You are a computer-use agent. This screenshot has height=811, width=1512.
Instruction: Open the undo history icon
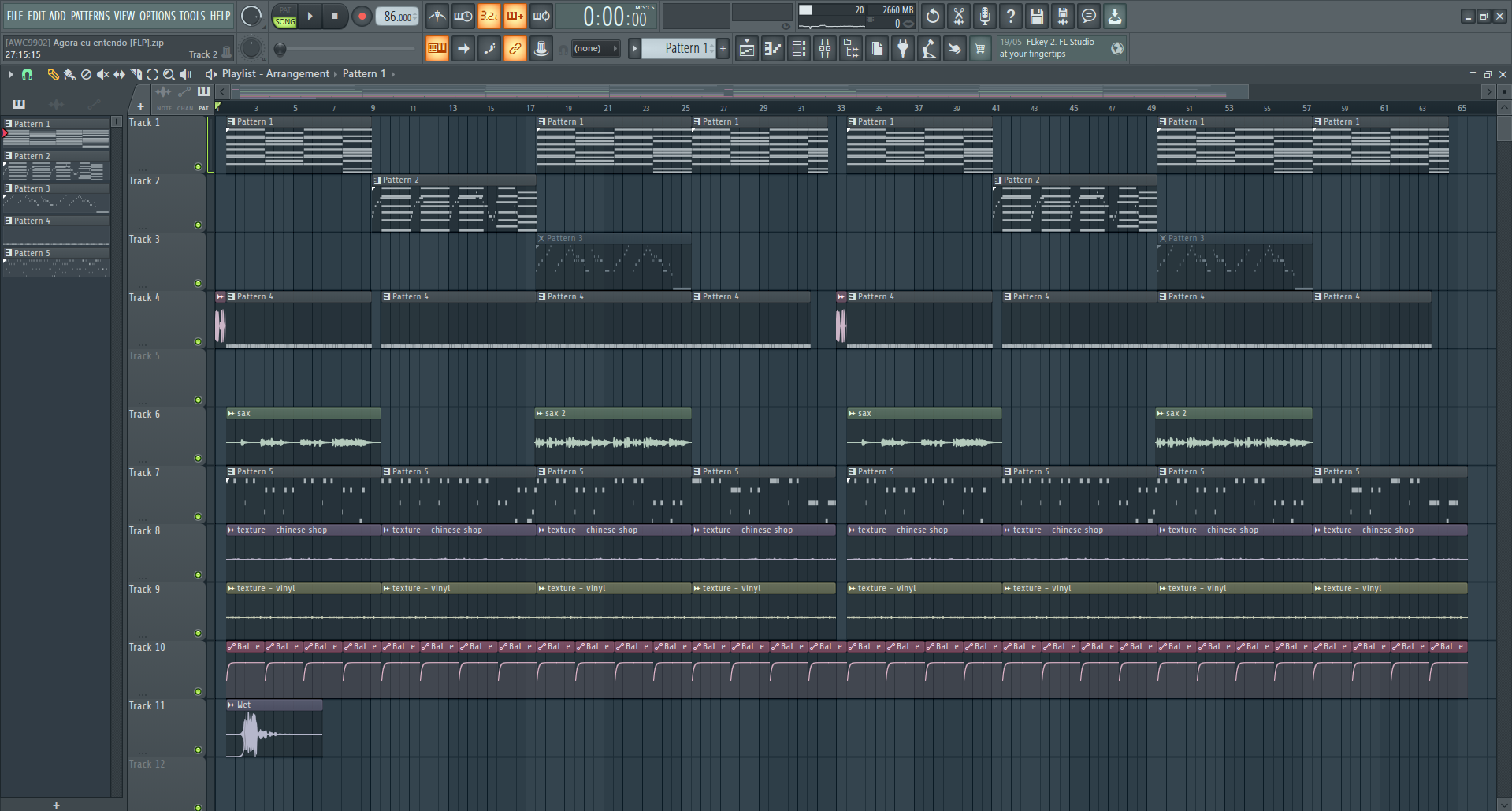(x=932, y=16)
